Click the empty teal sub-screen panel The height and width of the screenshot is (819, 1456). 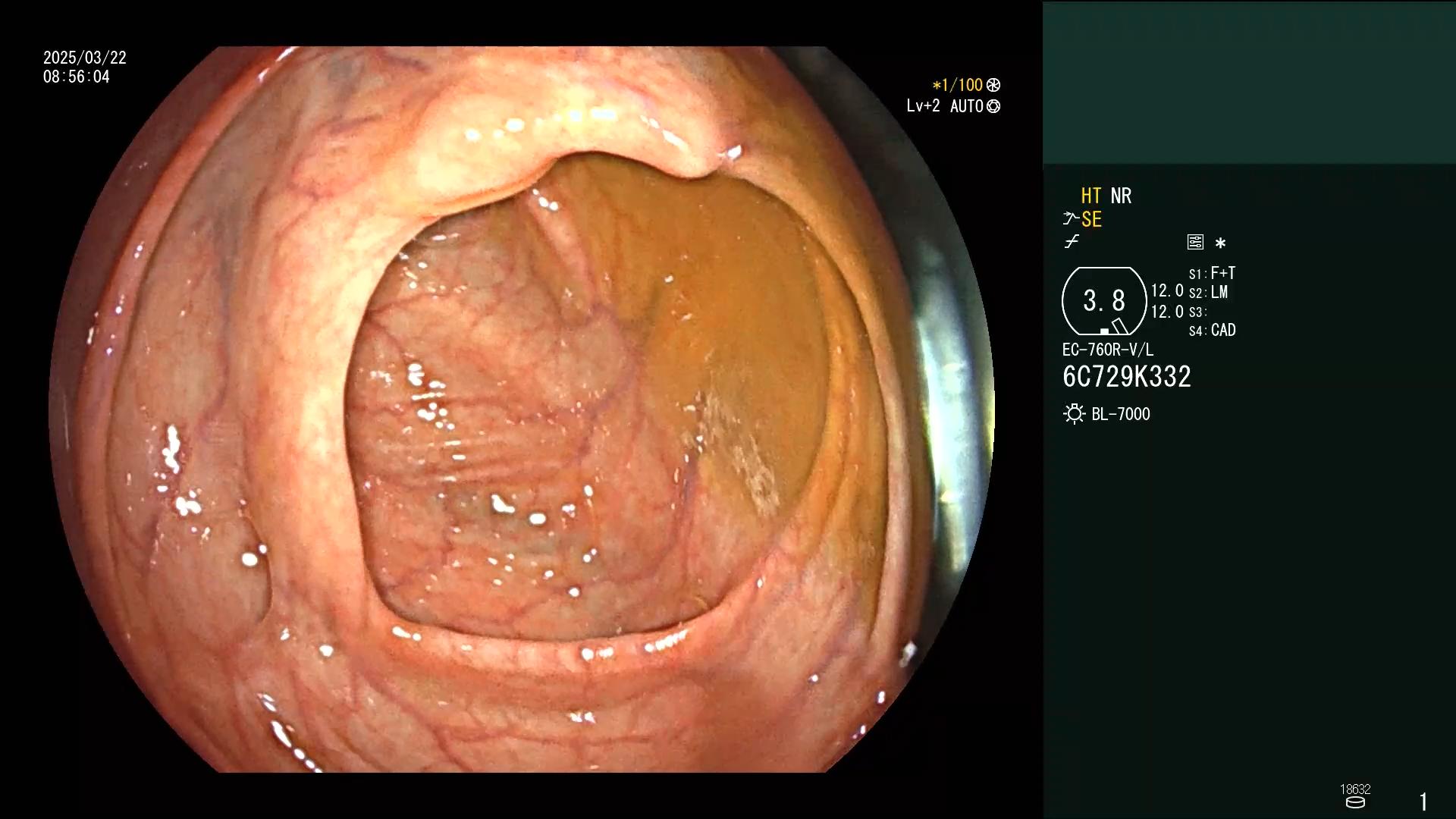point(1249,83)
